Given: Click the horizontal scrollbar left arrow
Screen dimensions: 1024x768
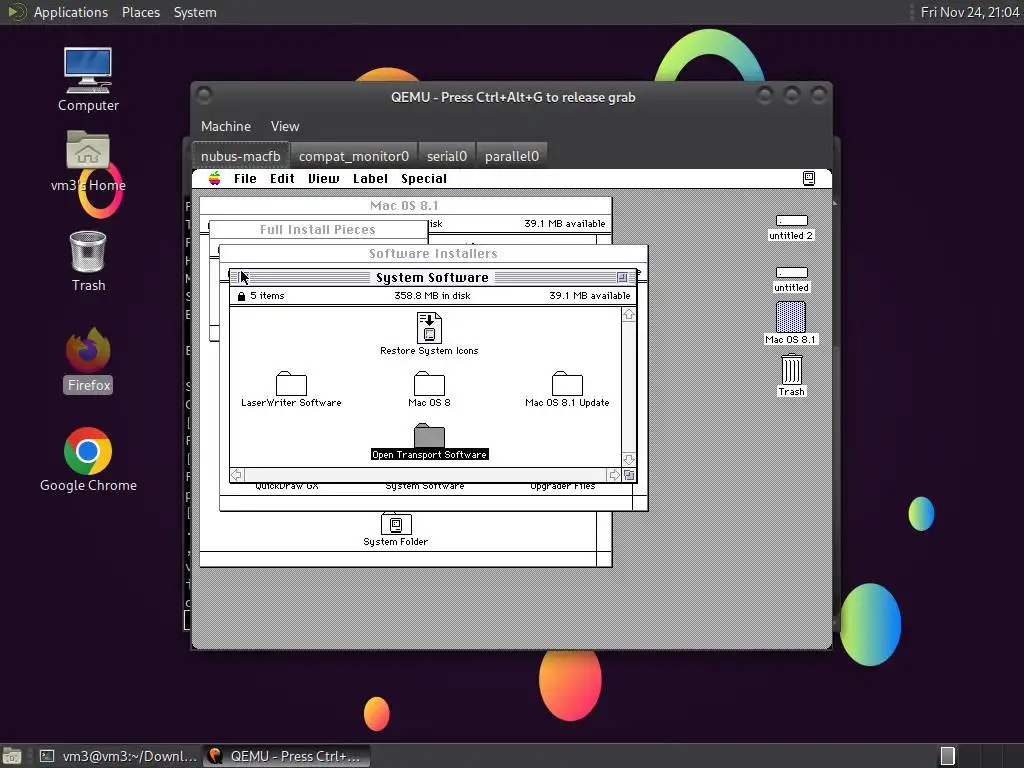Looking at the screenshot, I should [237, 475].
